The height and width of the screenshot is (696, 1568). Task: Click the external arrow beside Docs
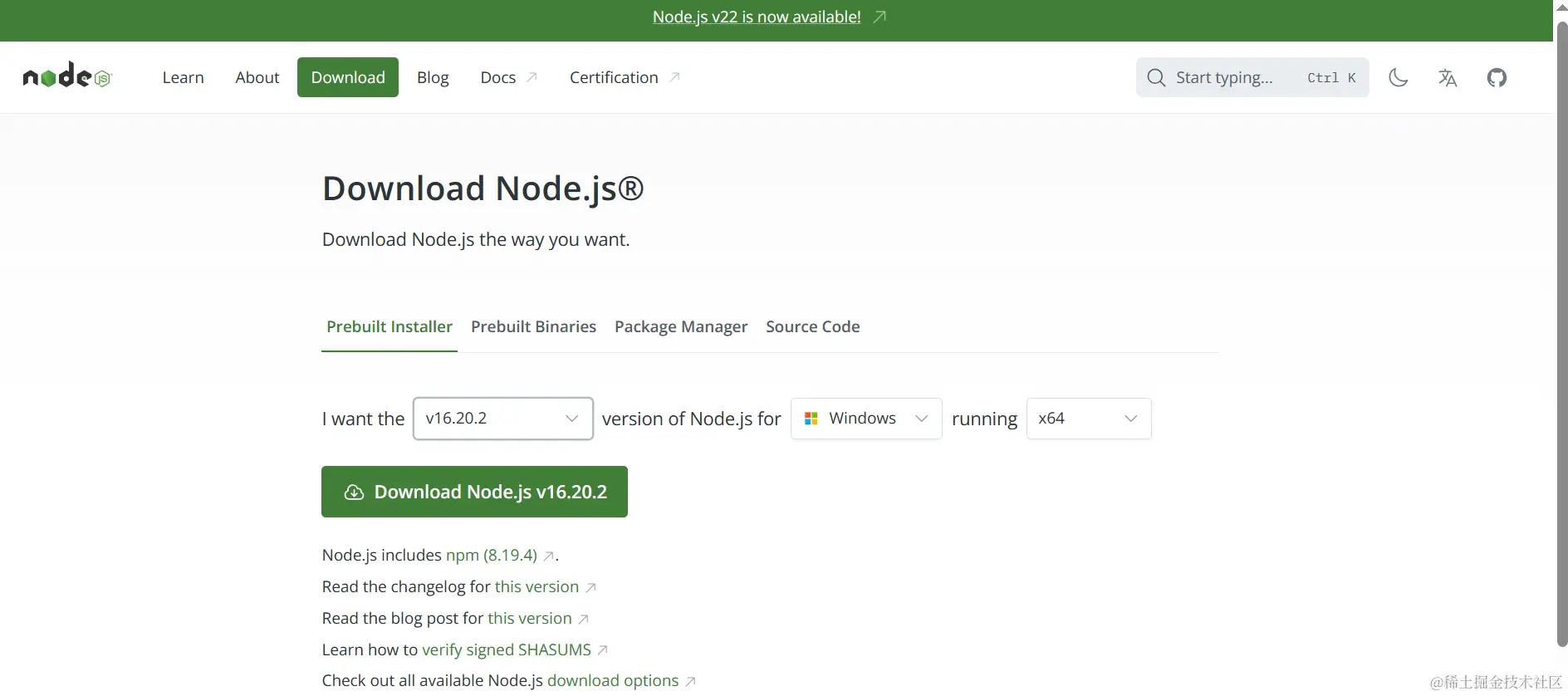[532, 77]
